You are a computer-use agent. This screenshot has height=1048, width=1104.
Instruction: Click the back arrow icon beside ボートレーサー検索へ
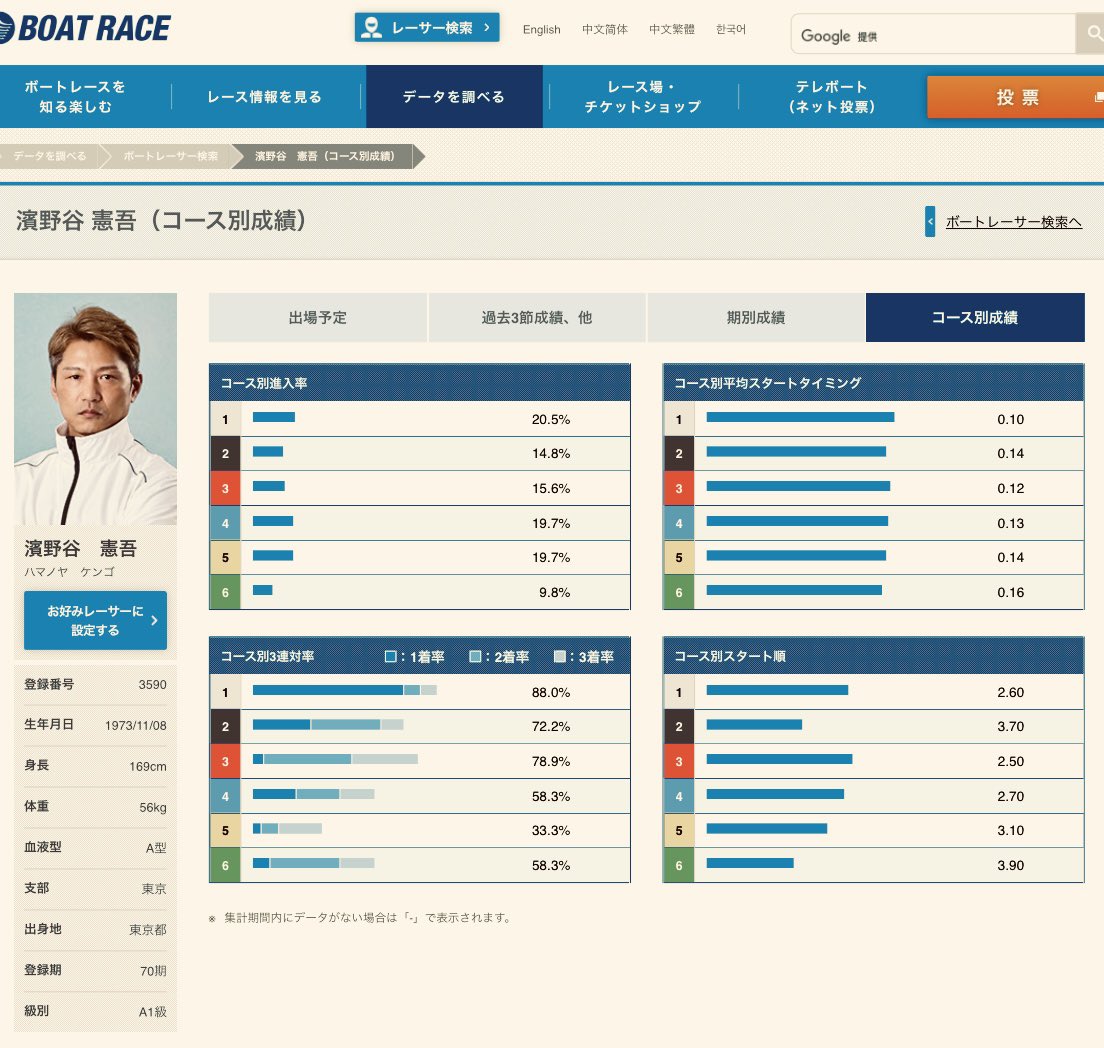[x=930, y=221]
